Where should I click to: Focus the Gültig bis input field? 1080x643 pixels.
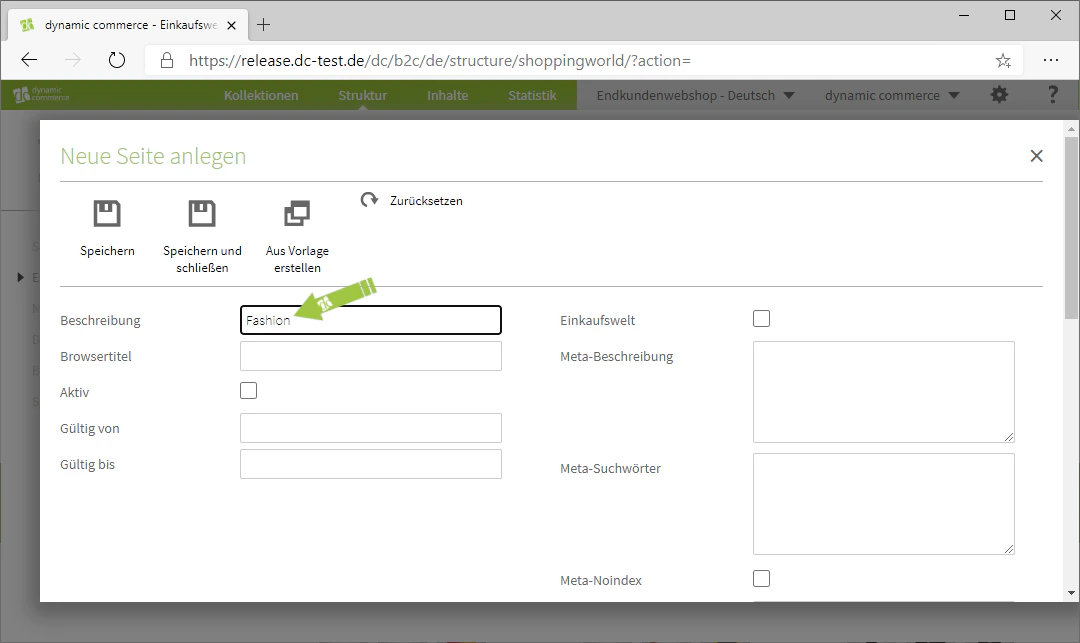(371, 464)
